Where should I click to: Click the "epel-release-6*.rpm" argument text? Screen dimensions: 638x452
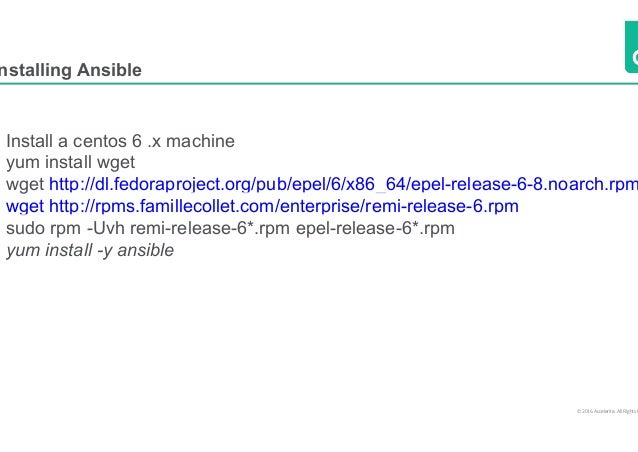(375, 228)
